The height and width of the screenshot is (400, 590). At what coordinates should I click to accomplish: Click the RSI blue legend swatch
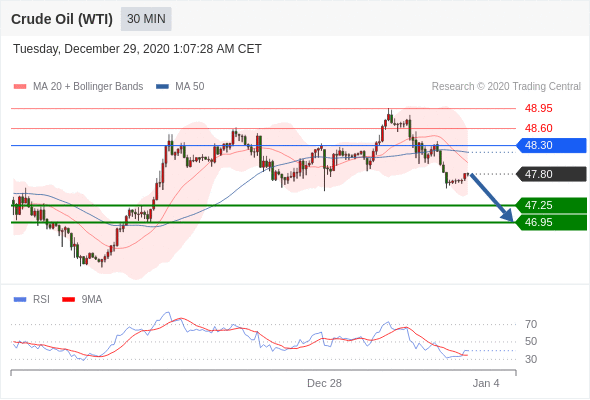(20, 300)
